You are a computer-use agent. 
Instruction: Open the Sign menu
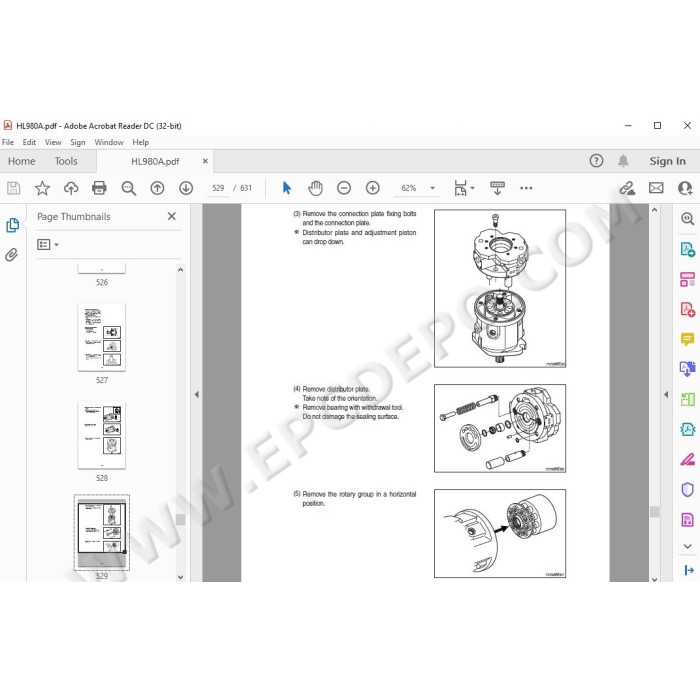pos(77,142)
